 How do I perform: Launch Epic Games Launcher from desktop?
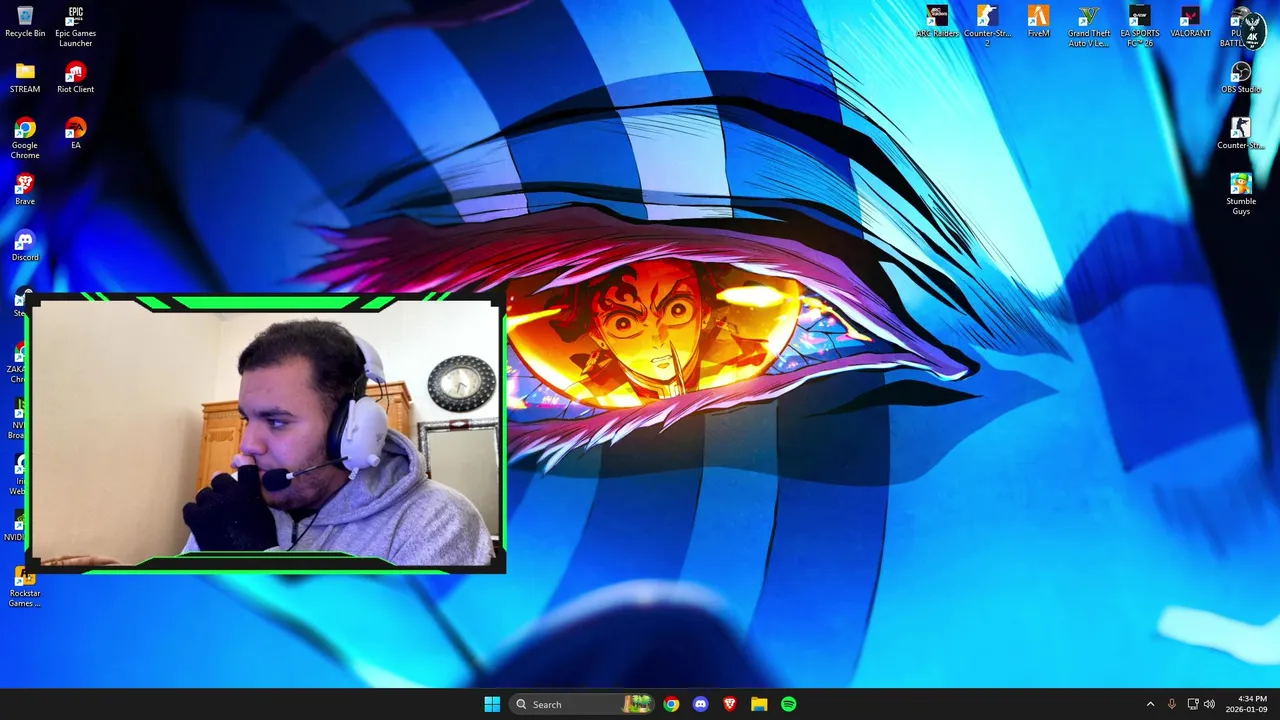click(75, 26)
